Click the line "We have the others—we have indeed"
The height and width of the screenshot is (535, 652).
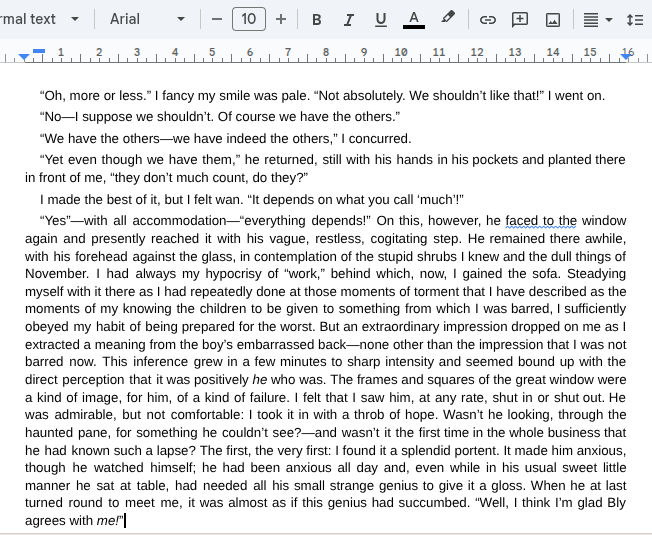(x=225, y=138)
